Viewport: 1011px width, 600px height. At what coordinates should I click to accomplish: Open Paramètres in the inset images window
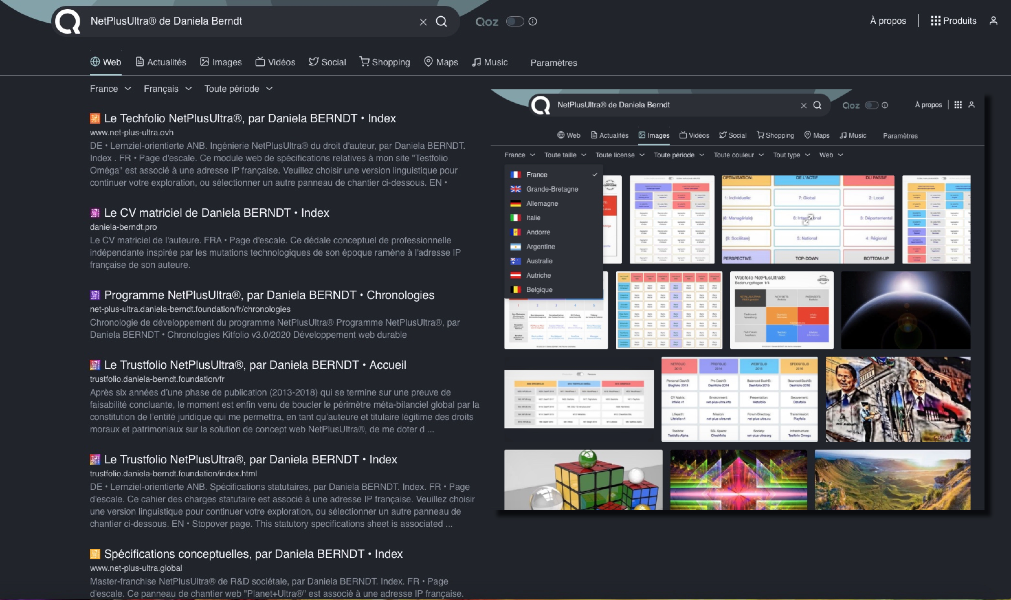click(x=900, y=136)
